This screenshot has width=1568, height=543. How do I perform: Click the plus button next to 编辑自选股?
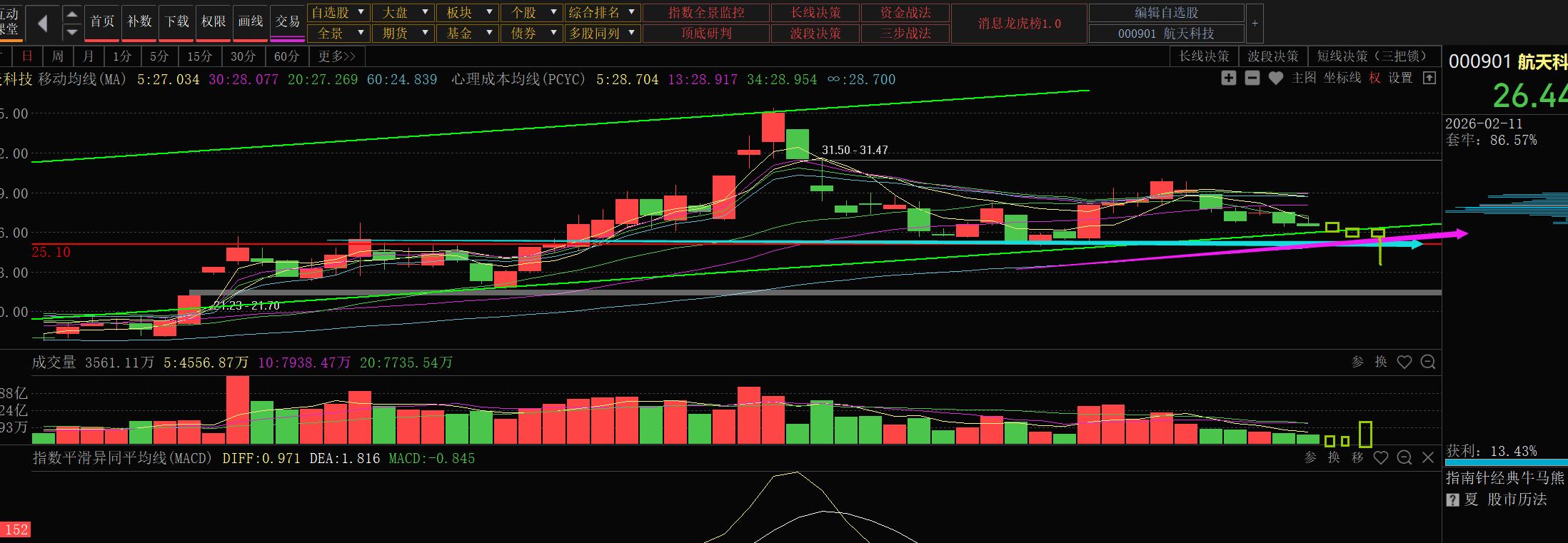1255,24
